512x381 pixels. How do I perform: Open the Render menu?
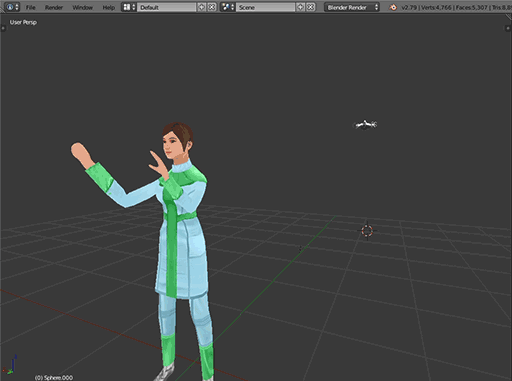54,7
